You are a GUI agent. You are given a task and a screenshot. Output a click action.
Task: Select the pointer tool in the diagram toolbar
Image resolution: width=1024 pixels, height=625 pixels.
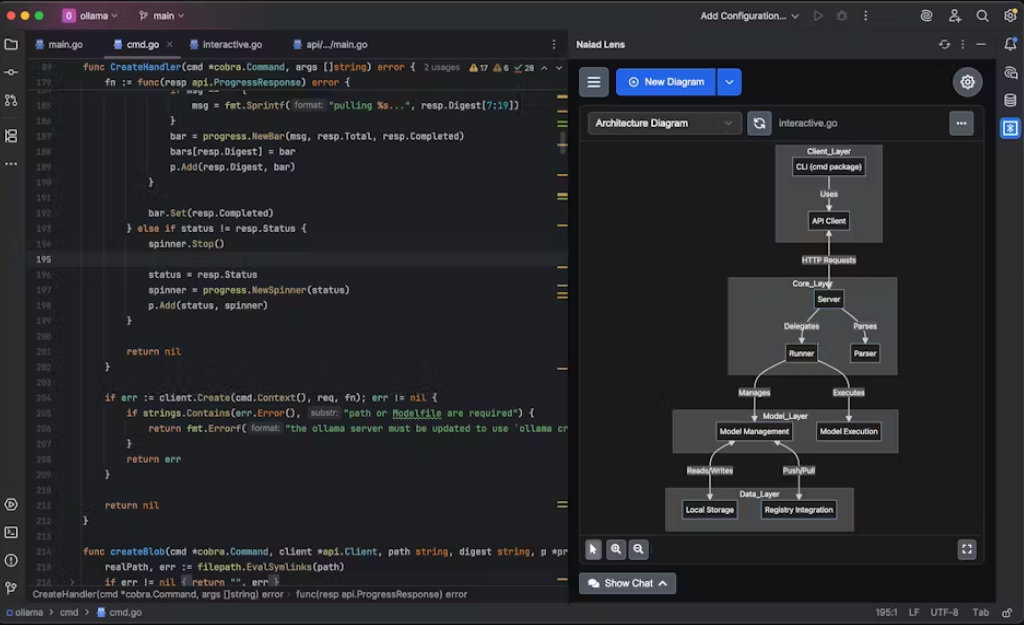pyautogui.click(x=593, y=549)
